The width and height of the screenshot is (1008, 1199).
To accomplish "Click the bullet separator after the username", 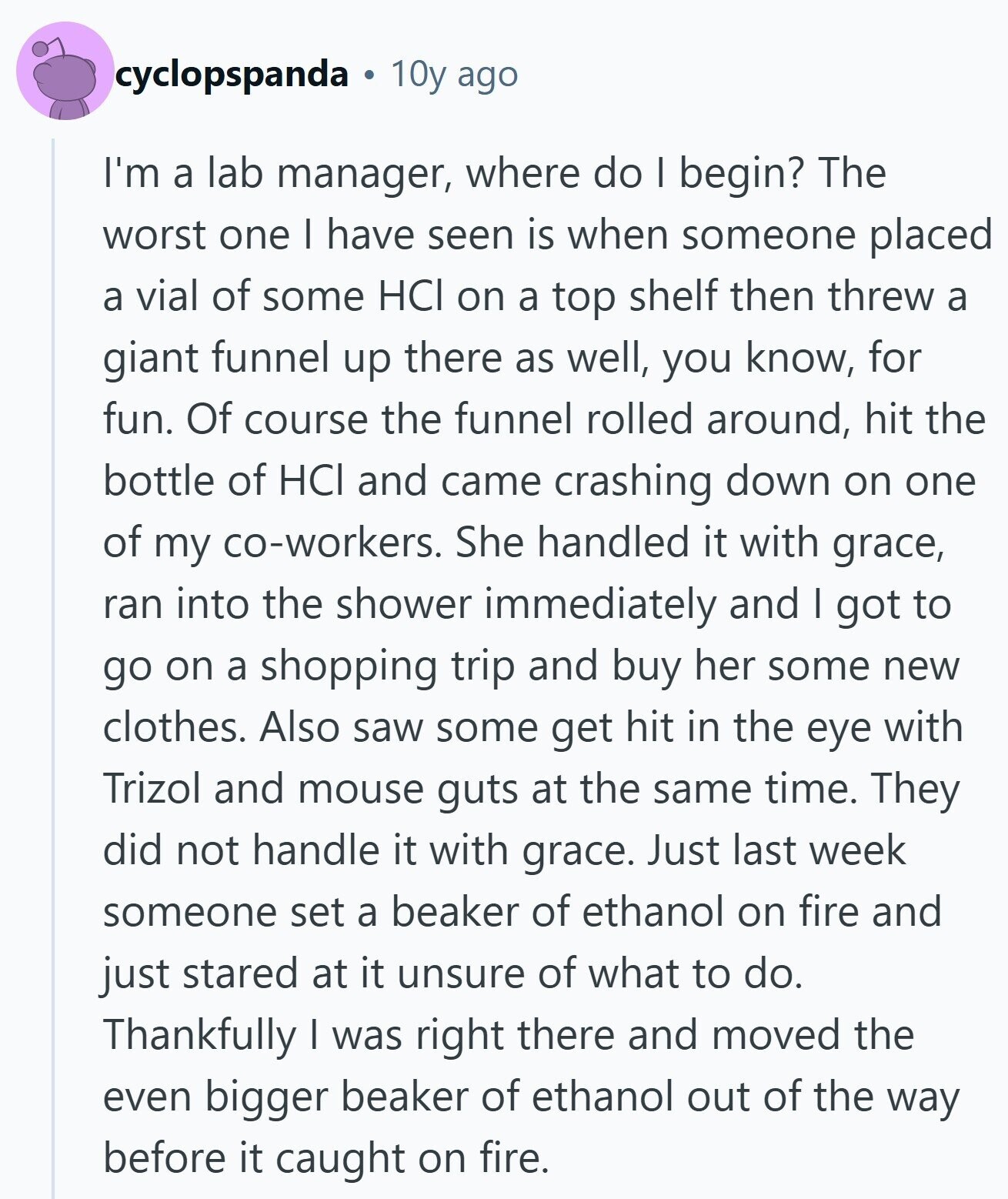I will click(x=370, y=76).
